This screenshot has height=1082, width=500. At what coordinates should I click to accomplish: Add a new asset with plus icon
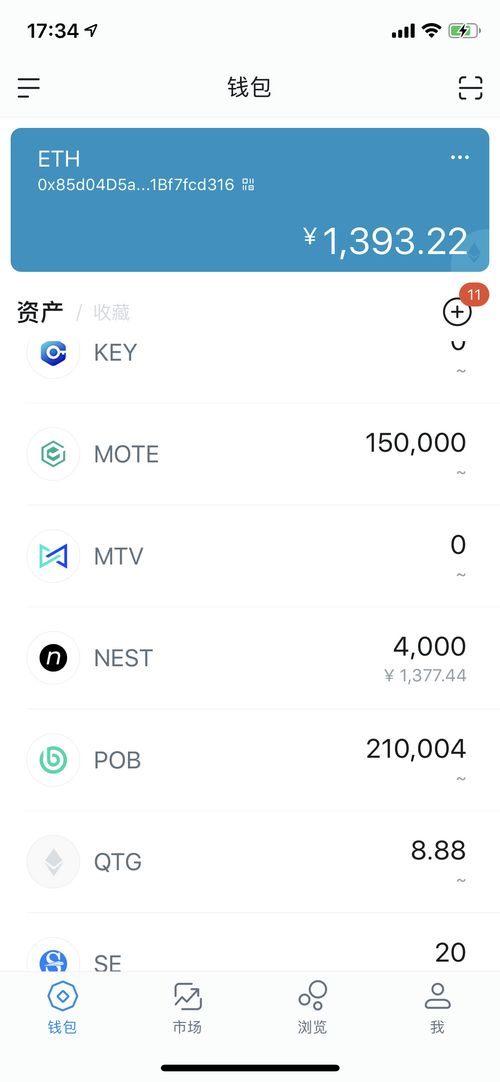coord(457,312)
